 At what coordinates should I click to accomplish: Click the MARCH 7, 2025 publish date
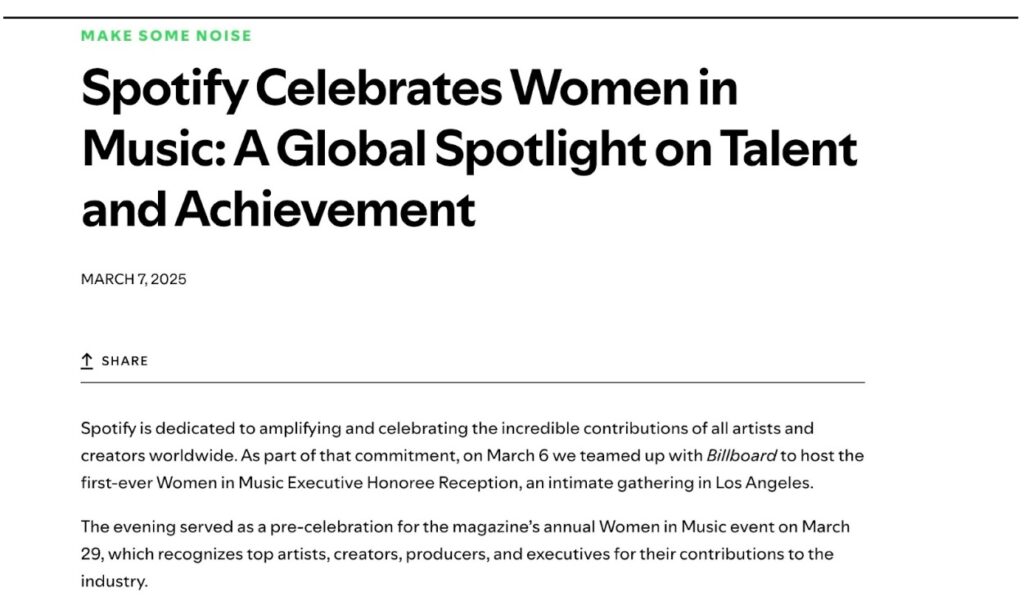133,279
